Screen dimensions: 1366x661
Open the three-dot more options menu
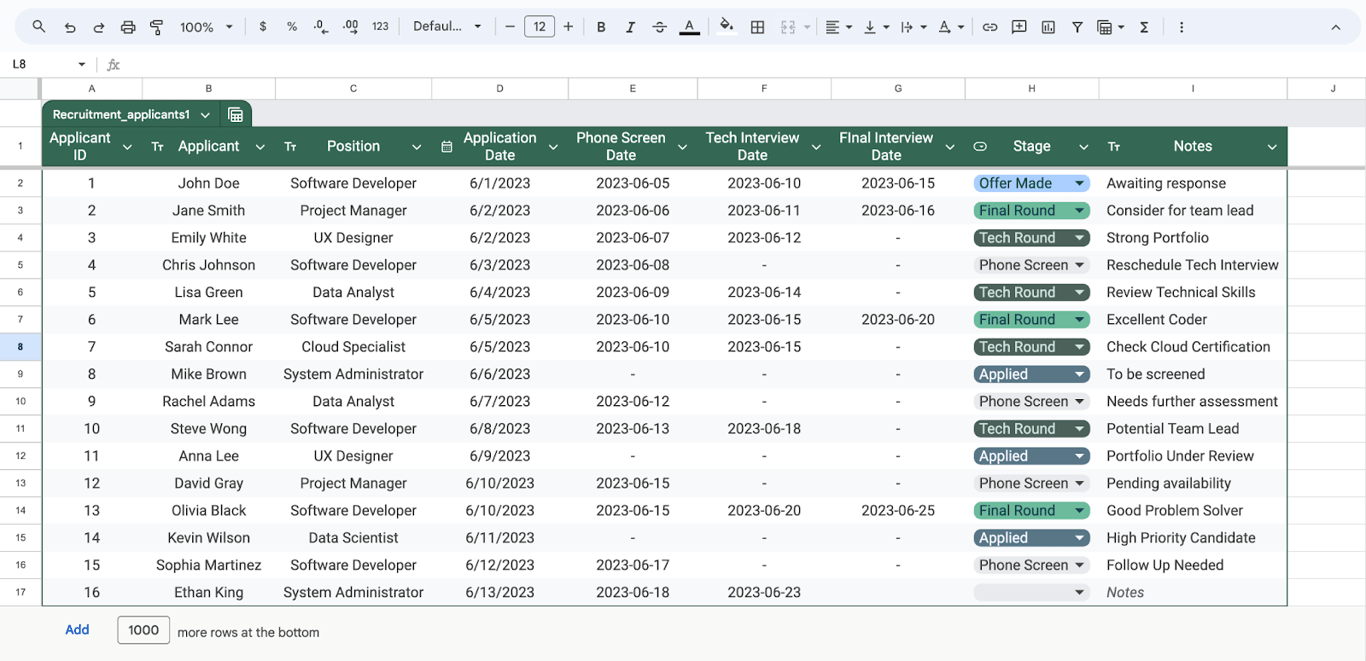click(x=1181, y=27)
